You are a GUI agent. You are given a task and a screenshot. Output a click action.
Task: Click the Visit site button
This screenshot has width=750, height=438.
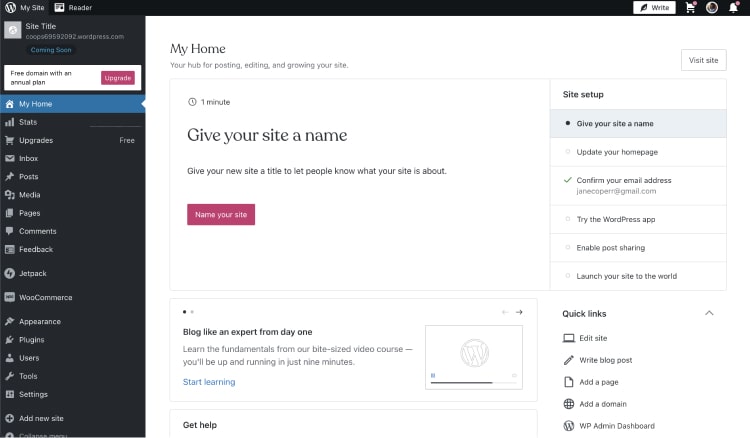pos(704,60)
